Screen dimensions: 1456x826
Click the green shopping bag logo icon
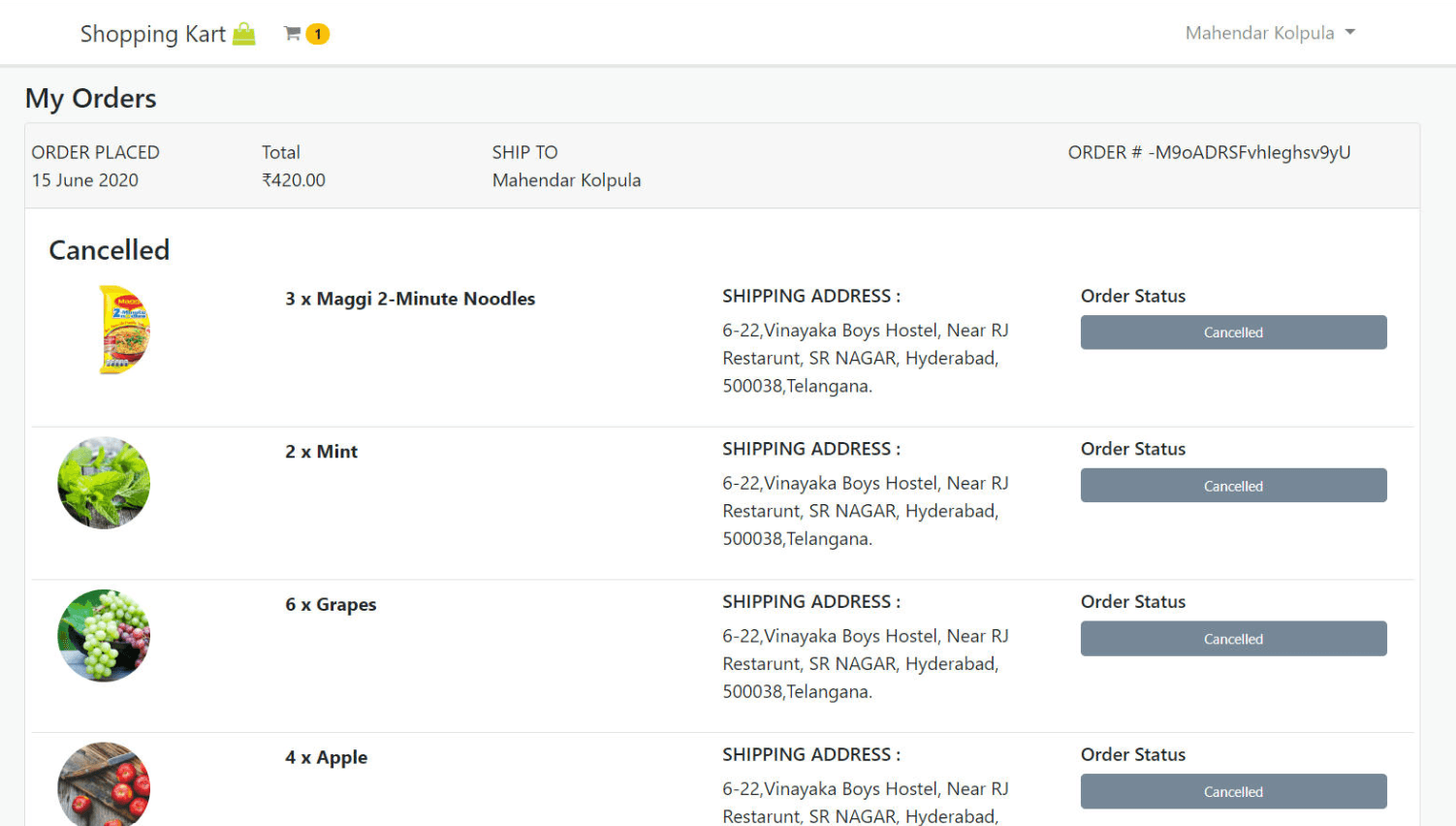point(243,33)
